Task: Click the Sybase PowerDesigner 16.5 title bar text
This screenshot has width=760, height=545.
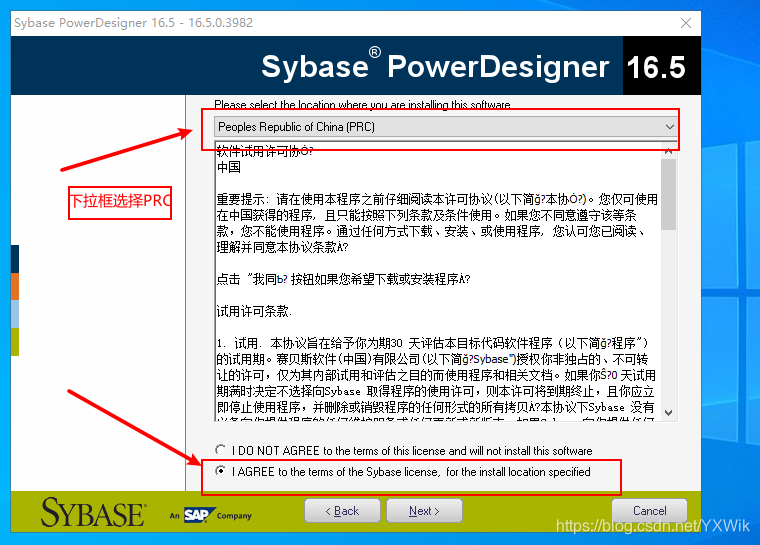Action: point(133,23)
